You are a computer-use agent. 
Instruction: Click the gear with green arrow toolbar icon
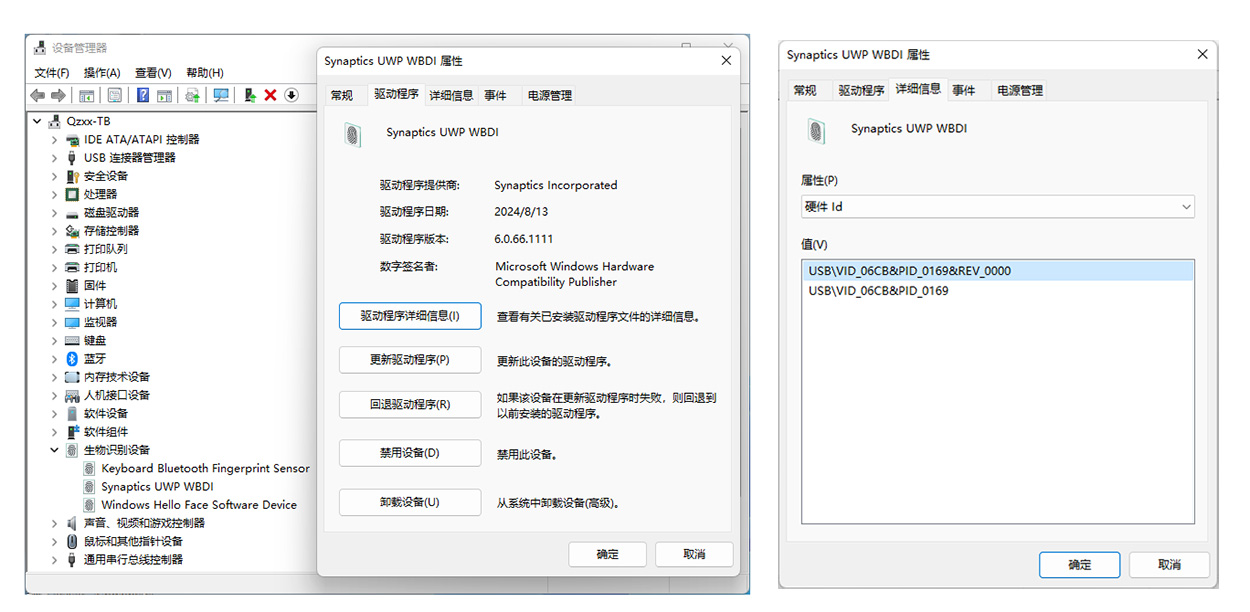(x=192, y=95)
